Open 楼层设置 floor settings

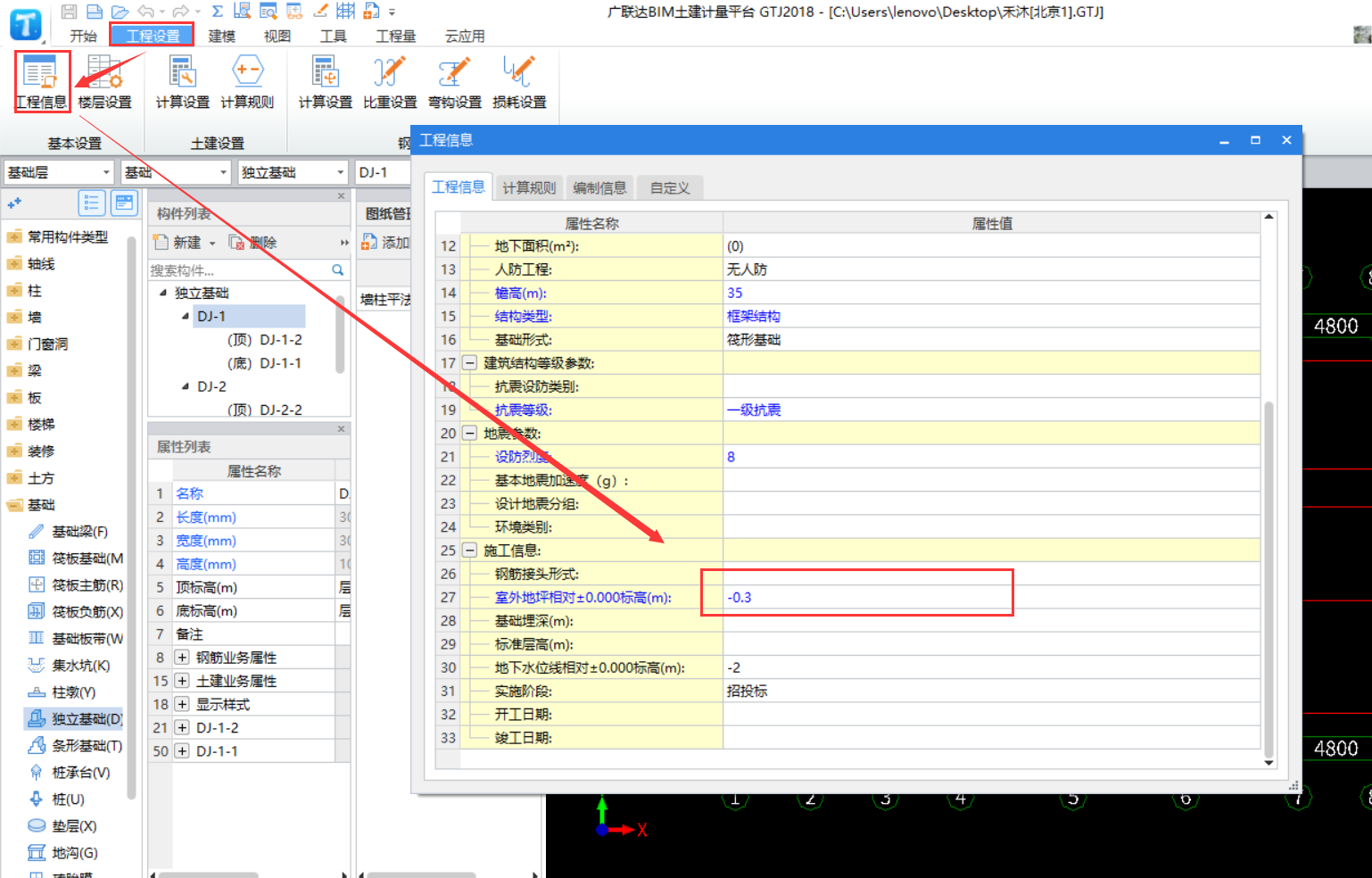pos(104,81)
